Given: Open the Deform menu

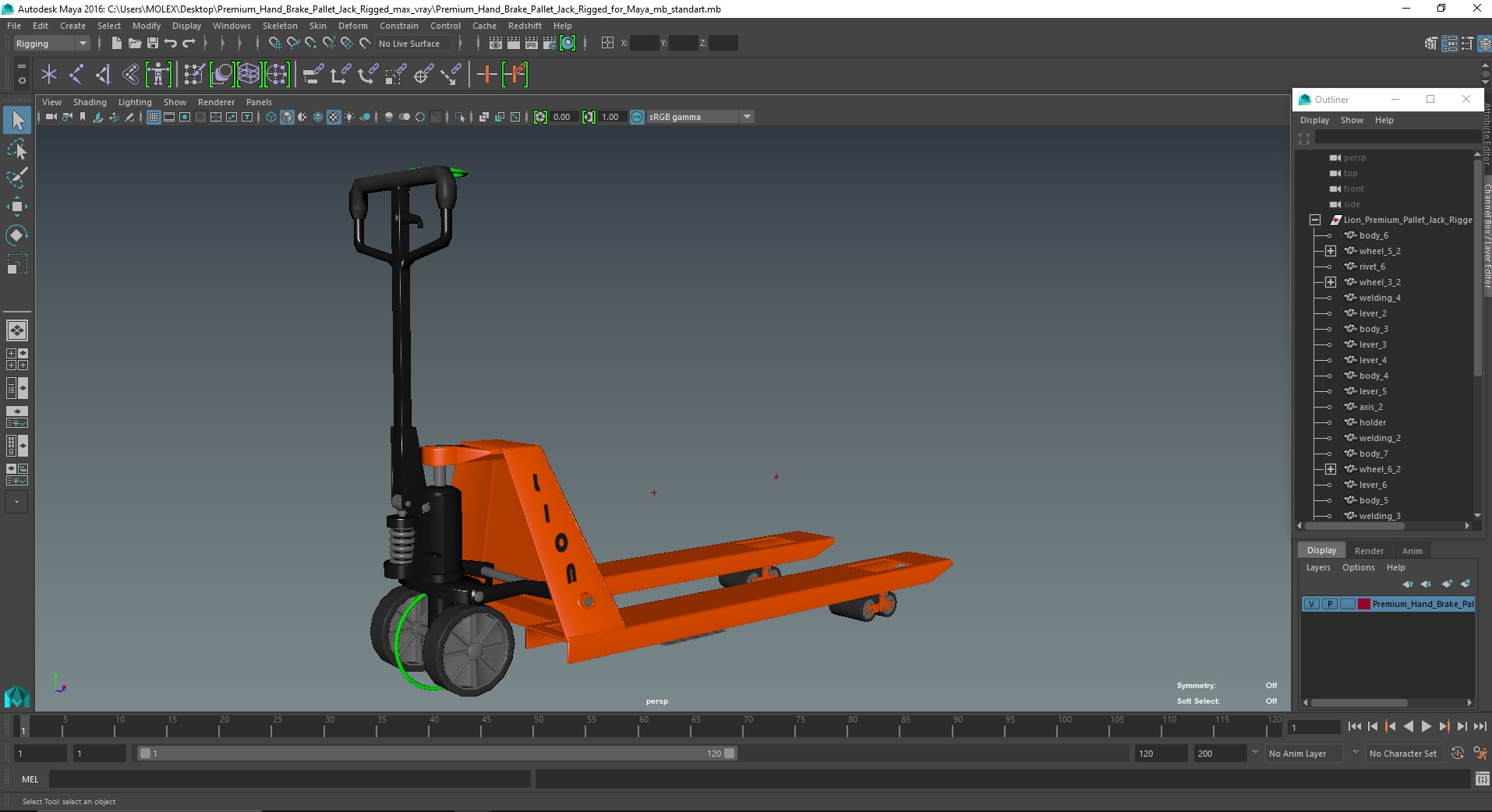Looking at the screenshot, I should pyautogui.click(x=353, y=26).
